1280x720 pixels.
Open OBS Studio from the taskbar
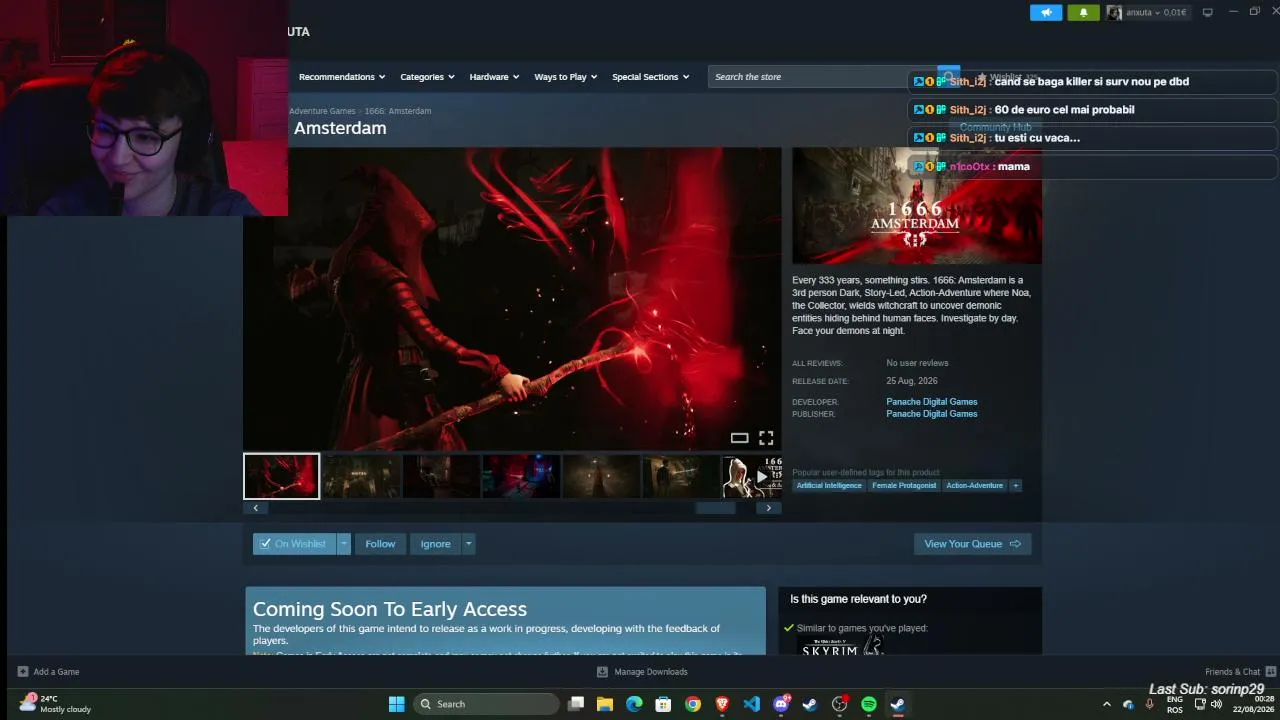839,704
